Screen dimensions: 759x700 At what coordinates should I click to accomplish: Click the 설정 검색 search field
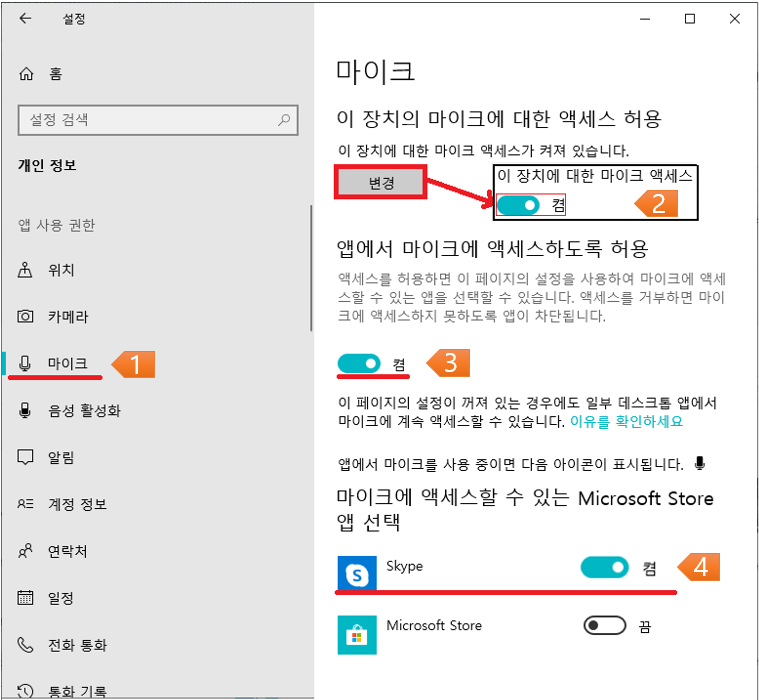[x=158, y=120]
